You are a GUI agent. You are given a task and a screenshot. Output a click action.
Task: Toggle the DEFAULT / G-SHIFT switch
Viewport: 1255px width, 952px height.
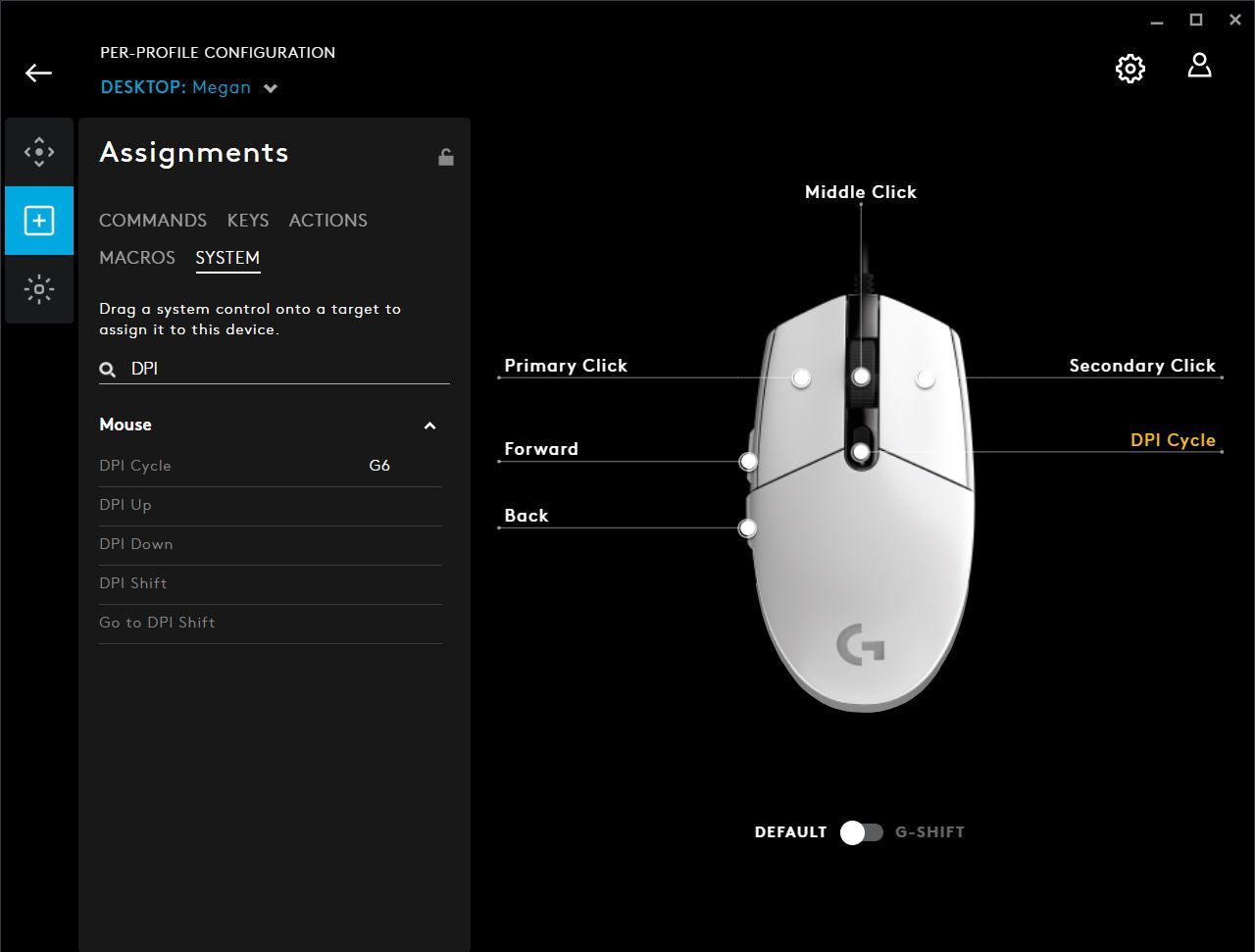click(861, 832)
